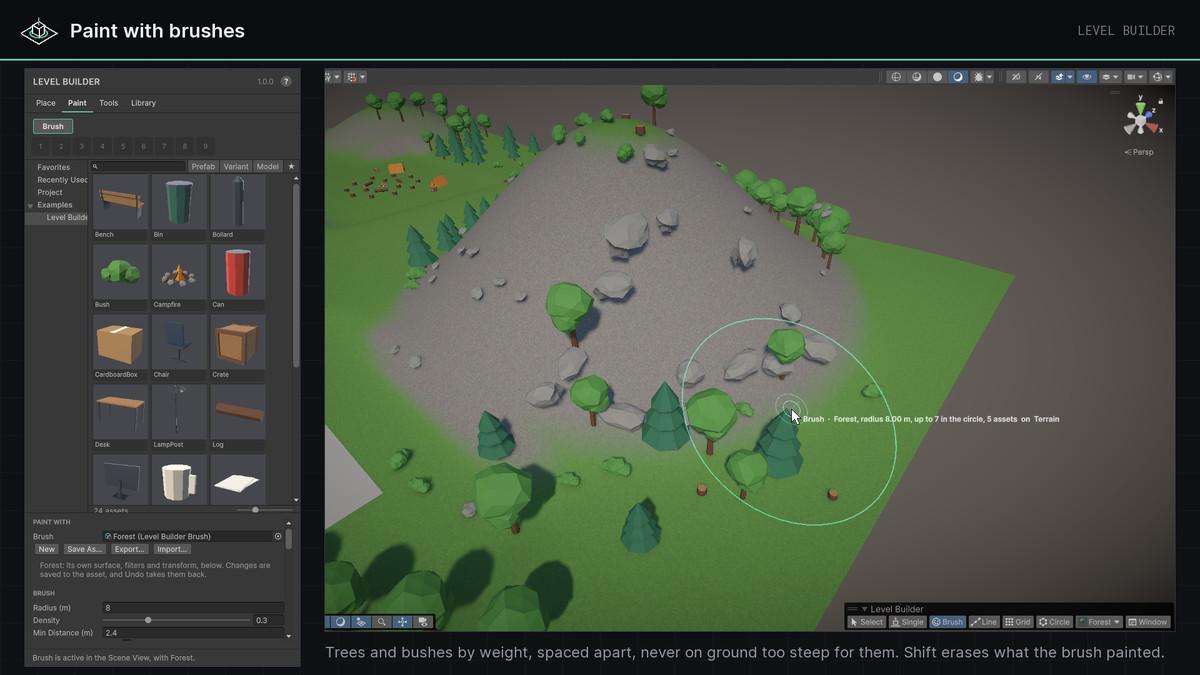1200x675 pixels.
Task: Choose the Select tool in overlay toolbar
Action: 866,622
